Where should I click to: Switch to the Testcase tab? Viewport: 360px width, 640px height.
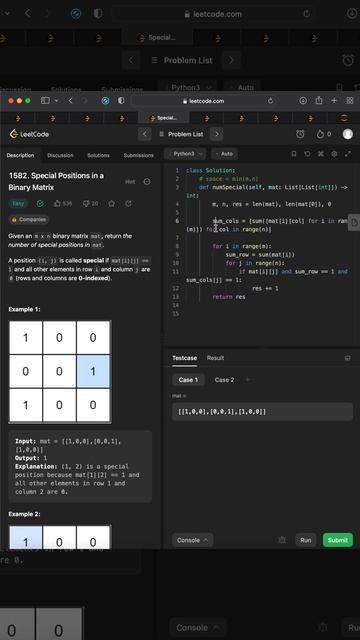tap(184, 358)
